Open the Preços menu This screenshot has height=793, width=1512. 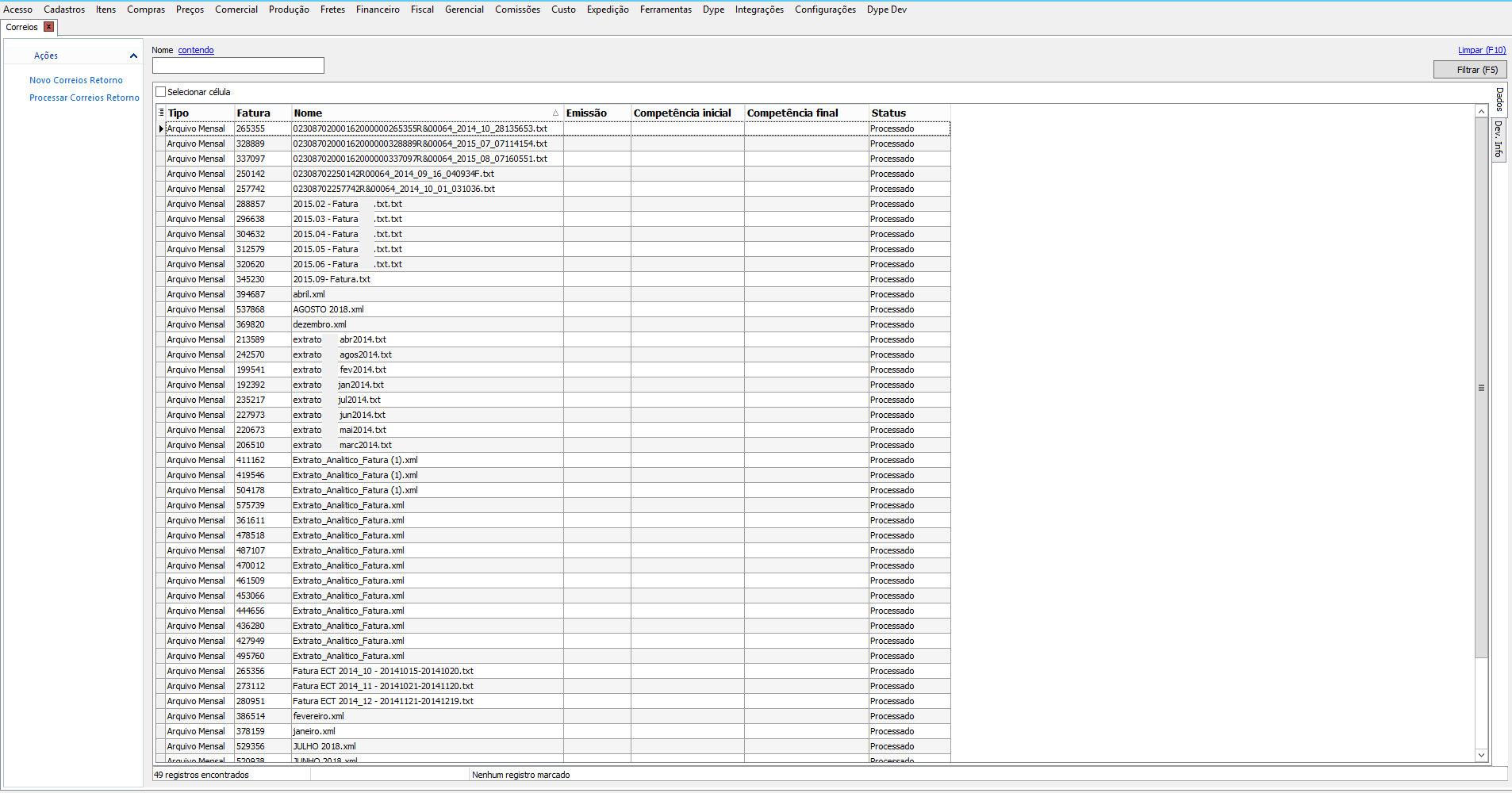[190, 10]
